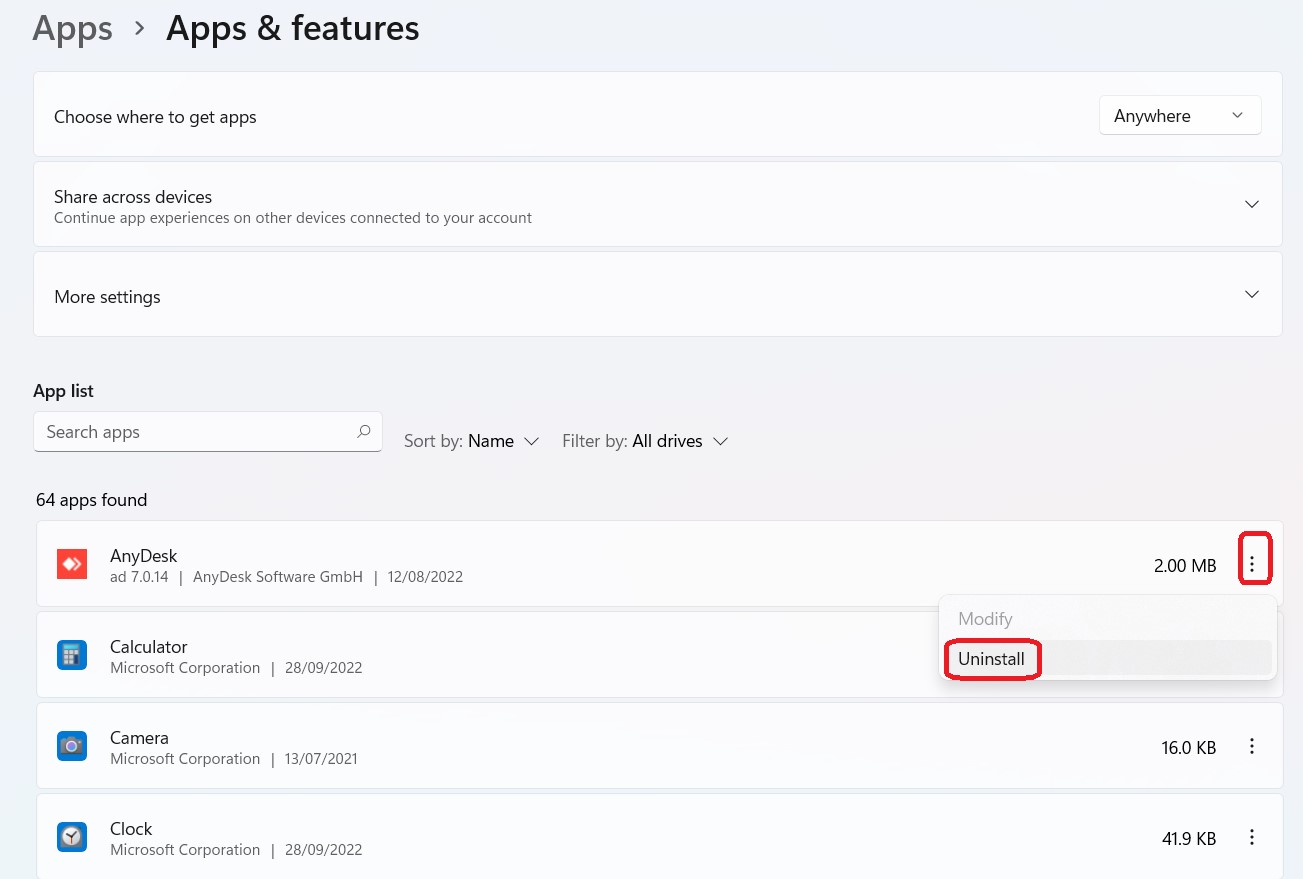Select the Calculator app entry name
Image resolution: width=1303 pixels, height=879 pixels.
click(149, 647)
